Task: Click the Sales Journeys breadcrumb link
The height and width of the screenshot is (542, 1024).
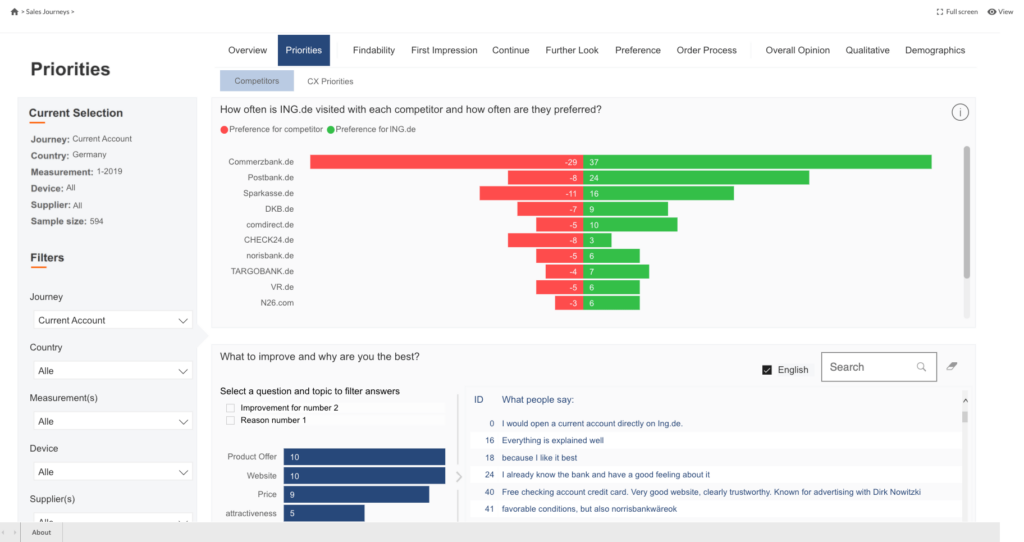Action: pyautogui.click(x=47, y=11)
